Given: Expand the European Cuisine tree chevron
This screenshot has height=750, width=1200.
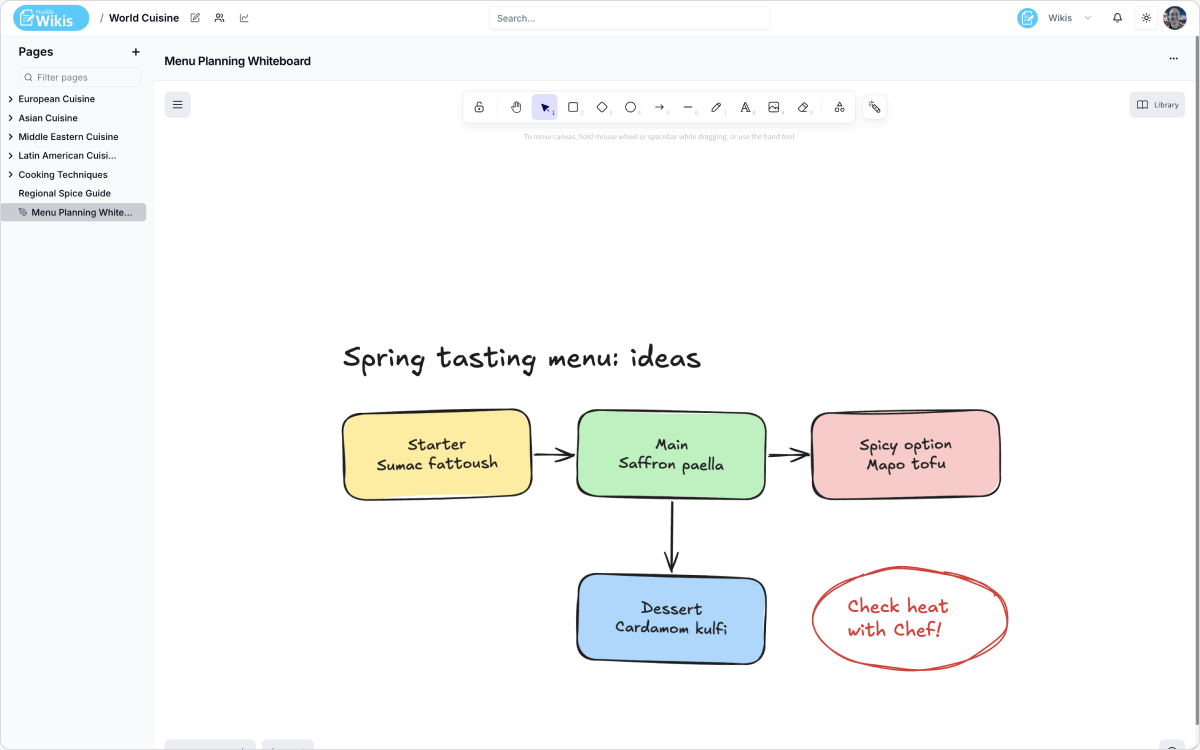Looking at the screenshot, I should click(x=10, y=99).
